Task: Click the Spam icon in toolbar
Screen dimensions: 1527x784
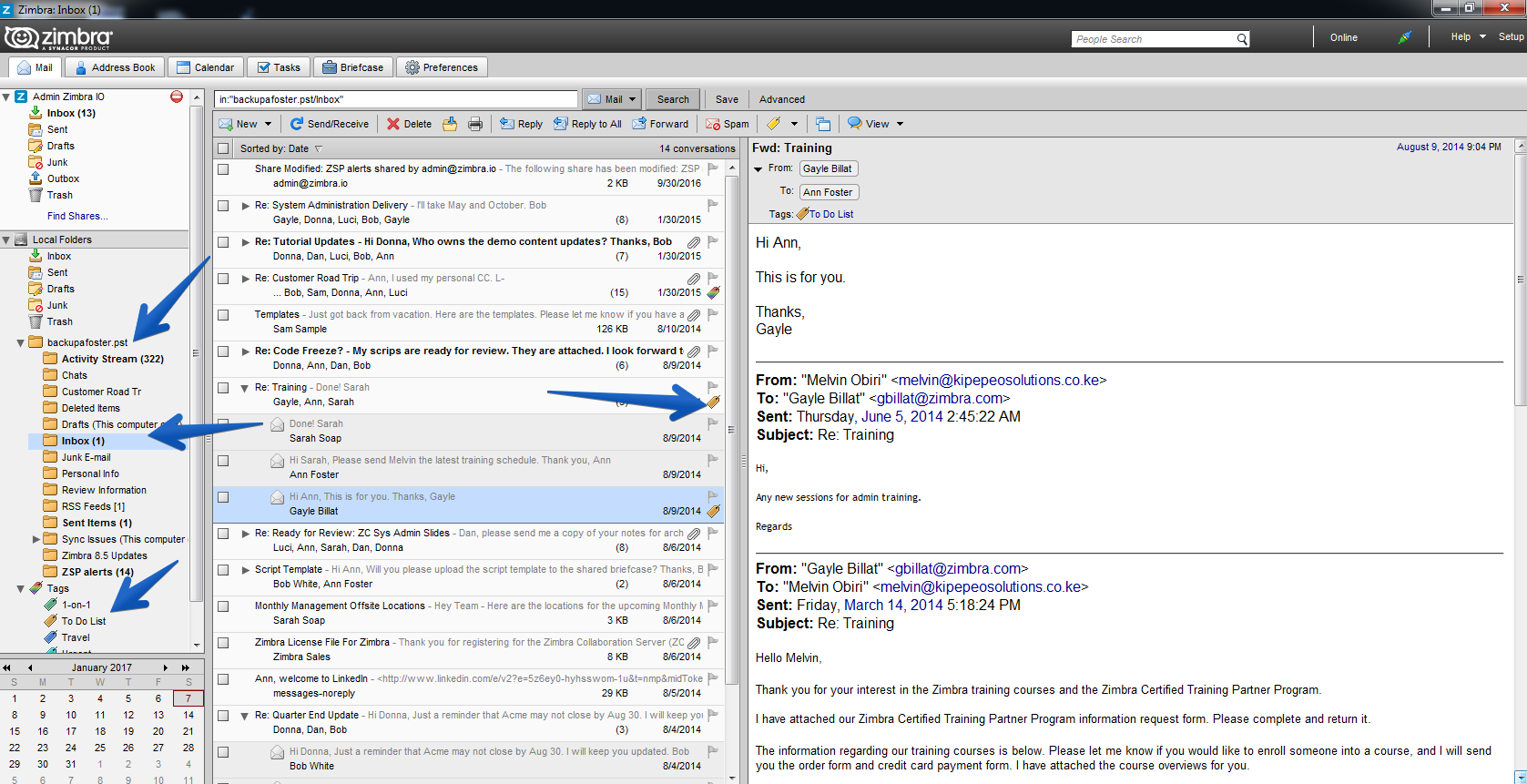Action: point(713,124)
